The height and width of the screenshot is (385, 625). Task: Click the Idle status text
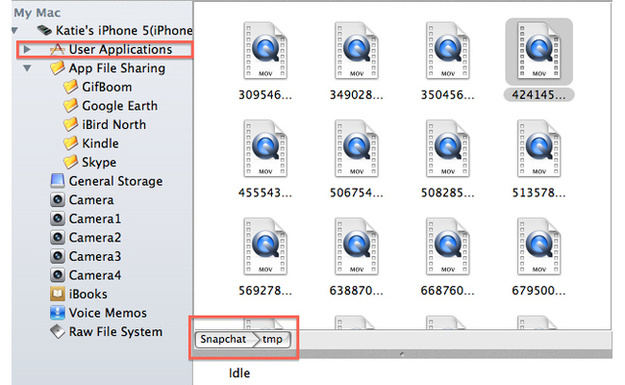[x=240, y=373]
